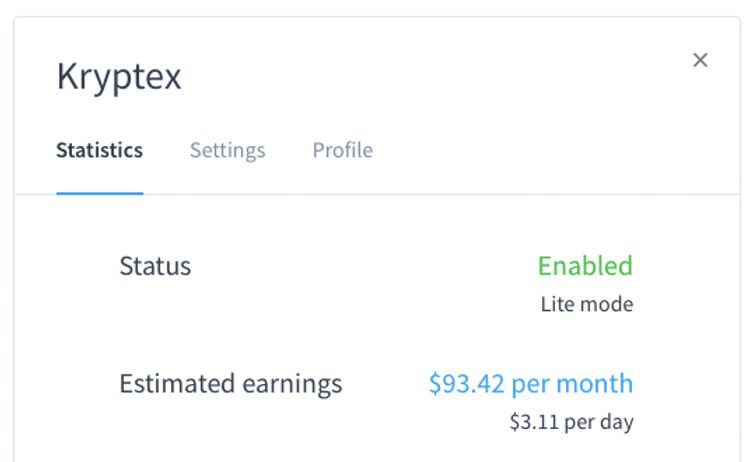Open the Profile tab
Viewport: 756px width, 462px height.
pyautogui.click(x=342, y=150)
